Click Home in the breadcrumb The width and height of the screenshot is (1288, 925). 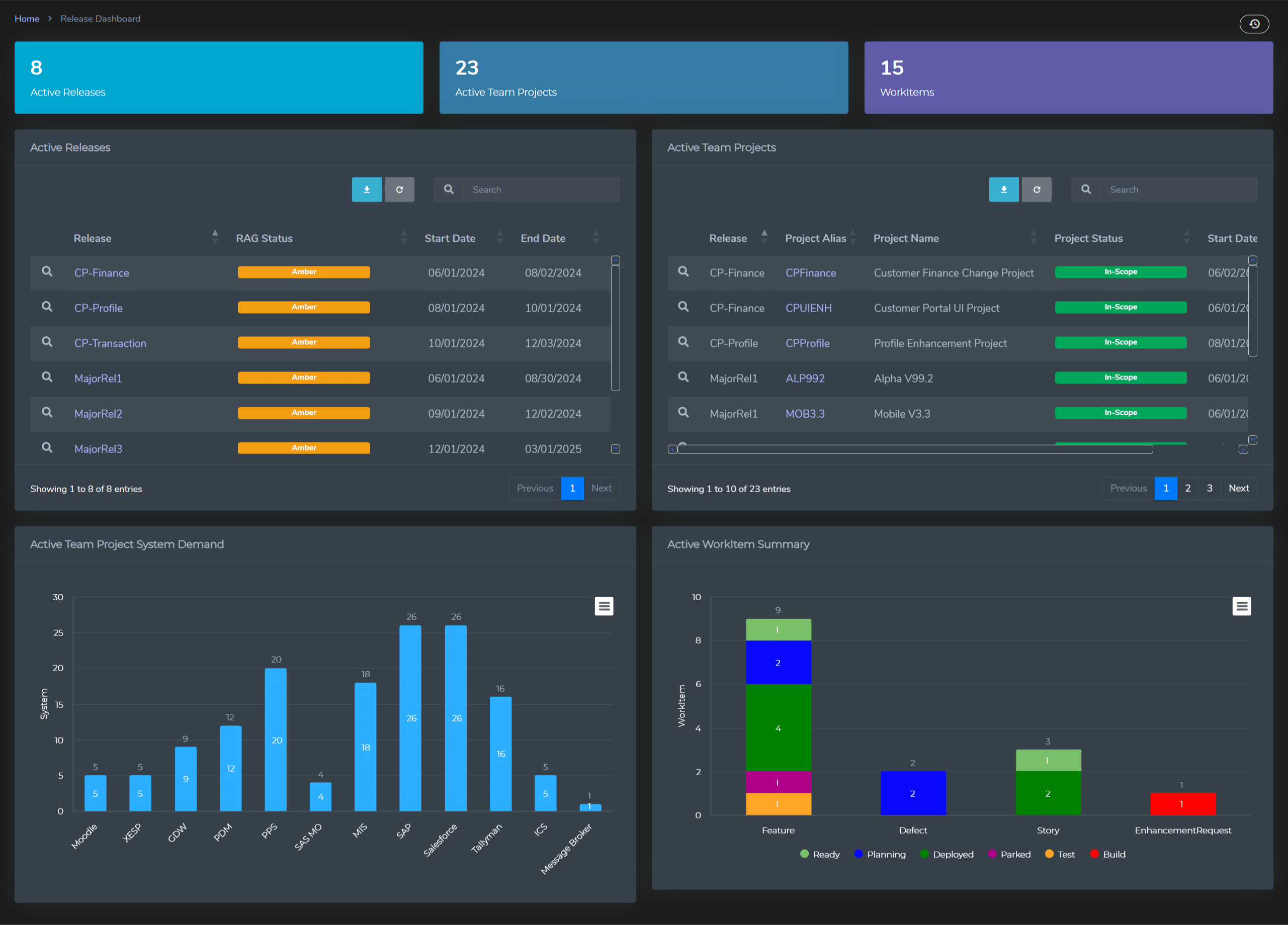pos(27,19)
